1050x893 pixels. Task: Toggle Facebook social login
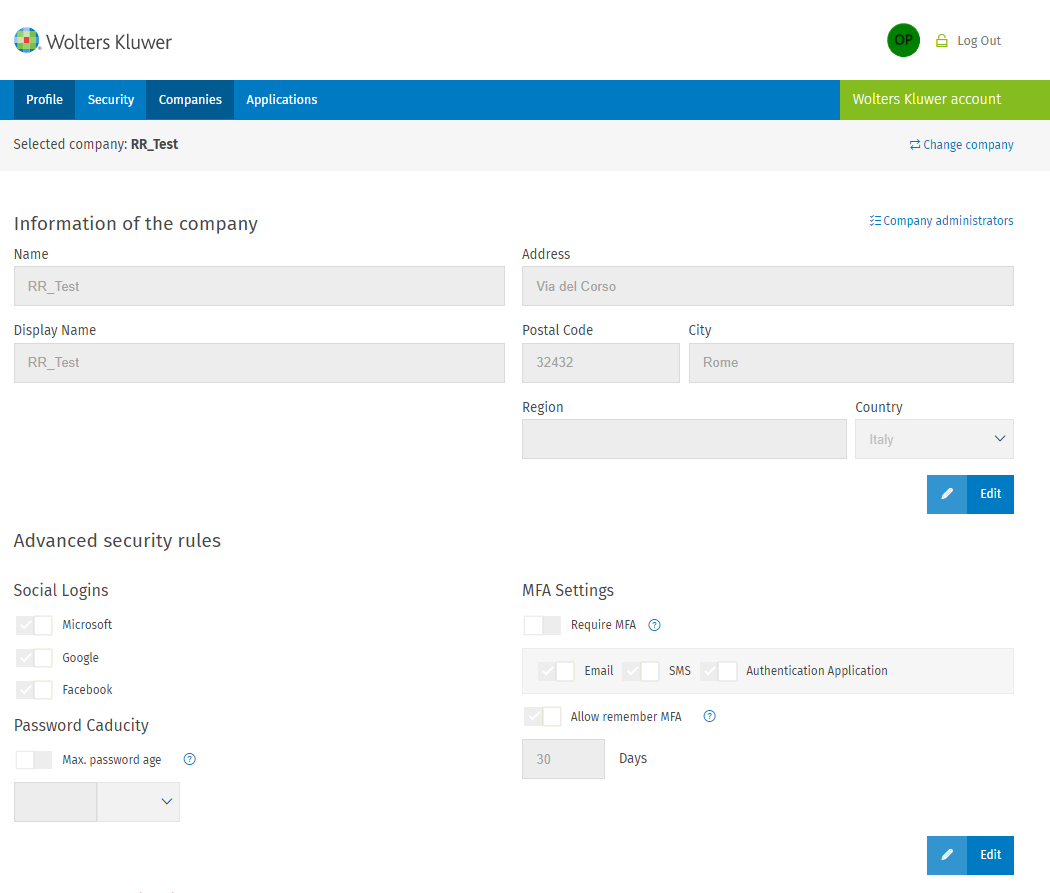tap(34, 689)
